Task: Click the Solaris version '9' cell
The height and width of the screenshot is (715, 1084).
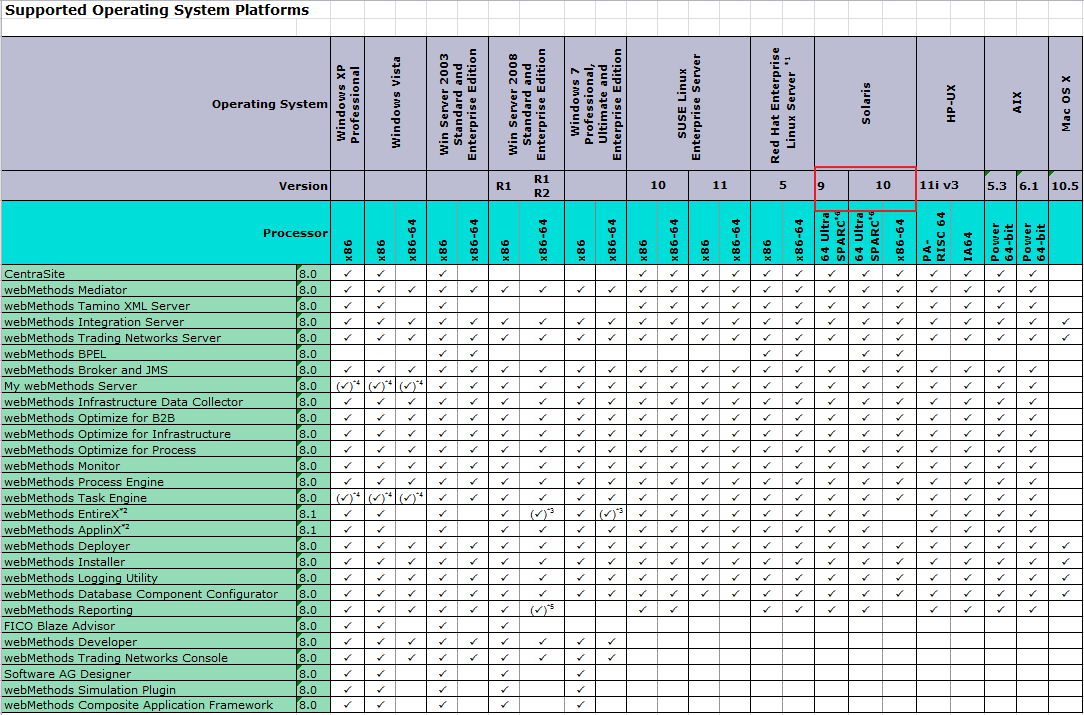Action: (832, 186)
